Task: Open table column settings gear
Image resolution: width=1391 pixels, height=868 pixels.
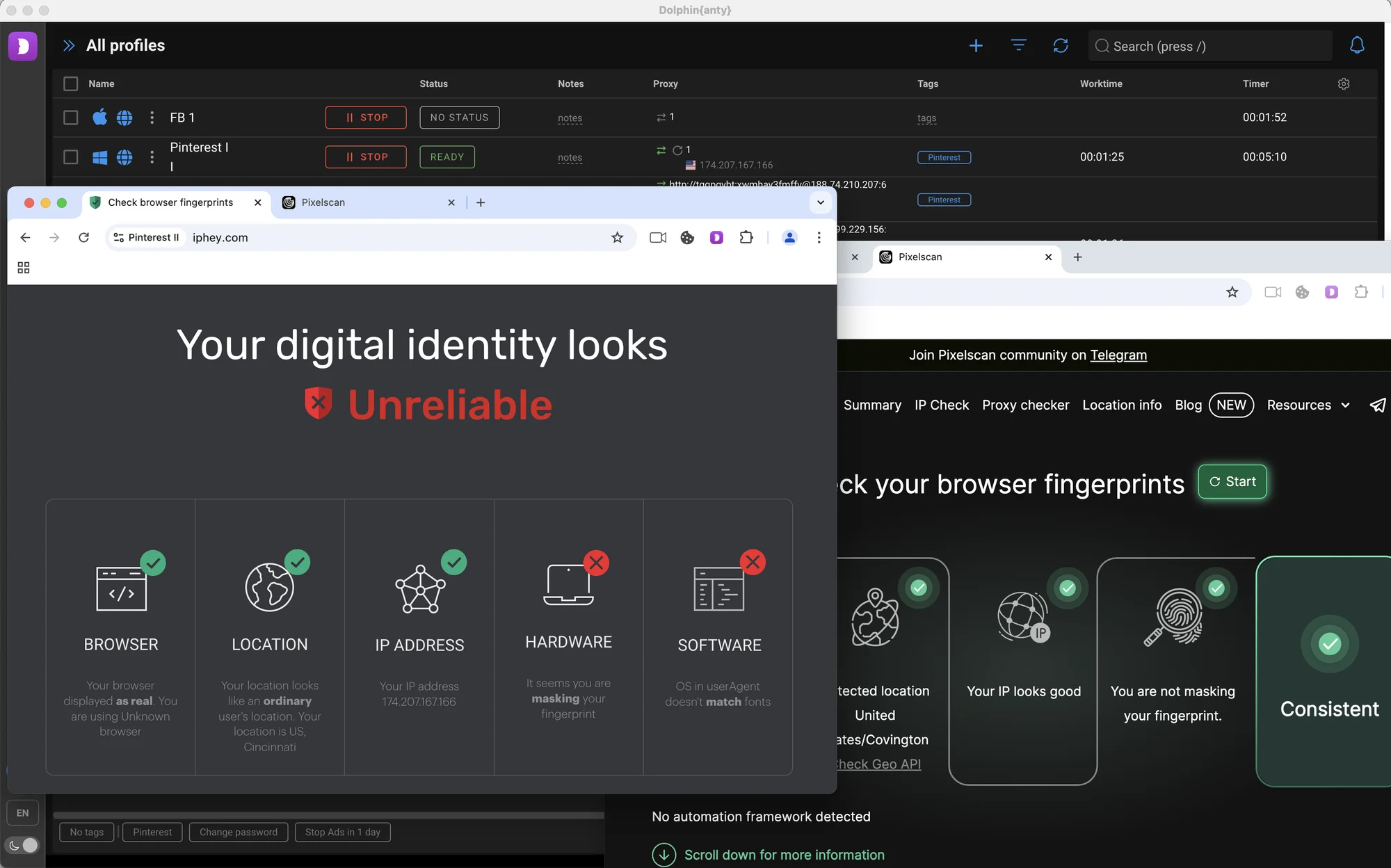Action: click(1344, 83)
